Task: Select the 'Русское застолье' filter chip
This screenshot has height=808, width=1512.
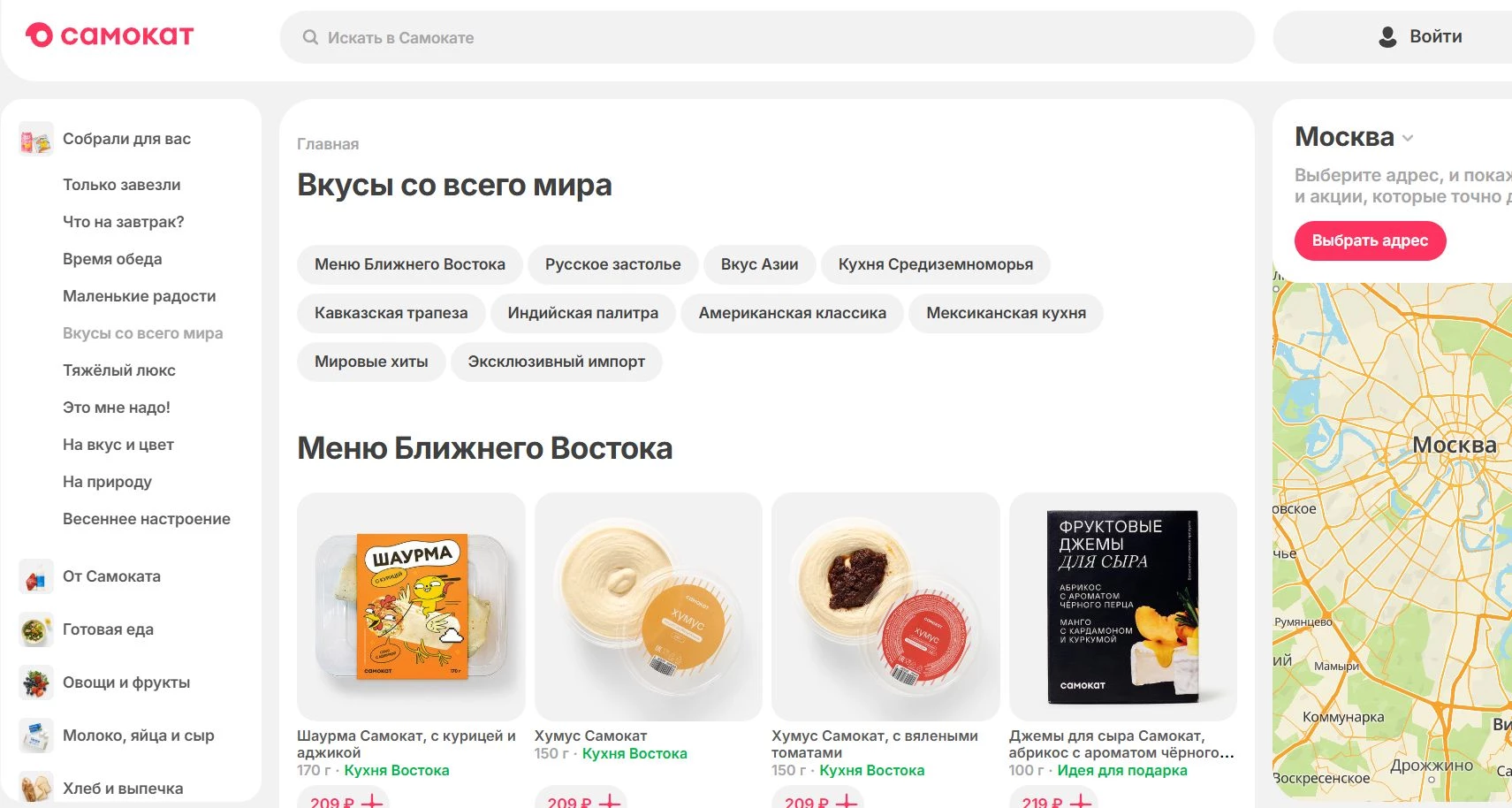Action: 612,264
